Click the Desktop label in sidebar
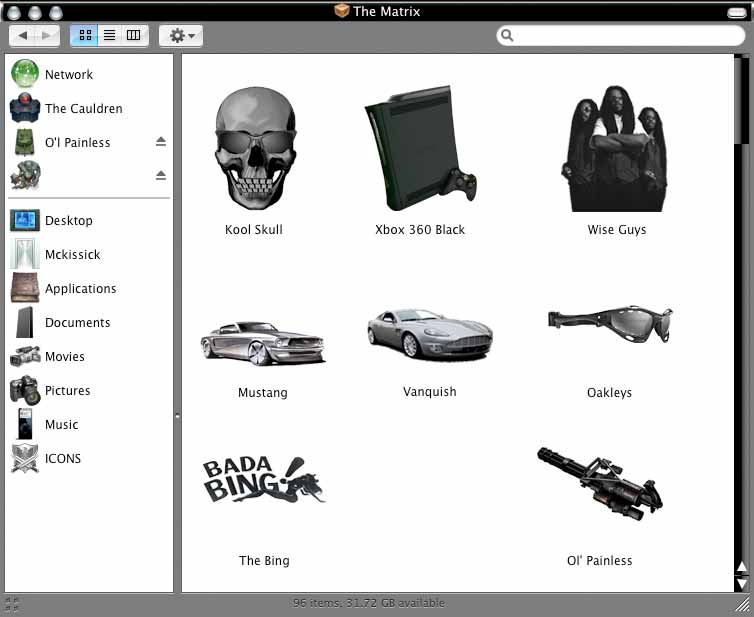 tap(69, 221)
